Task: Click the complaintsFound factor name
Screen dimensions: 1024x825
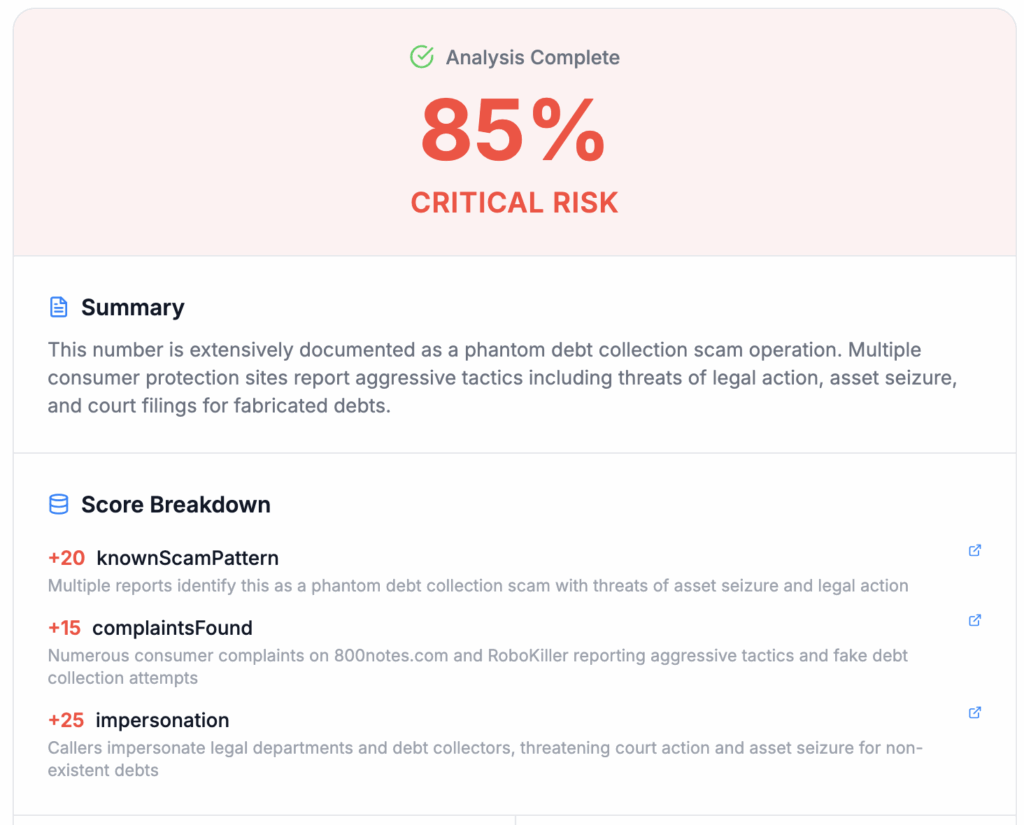Action: [x=172, y=628]
